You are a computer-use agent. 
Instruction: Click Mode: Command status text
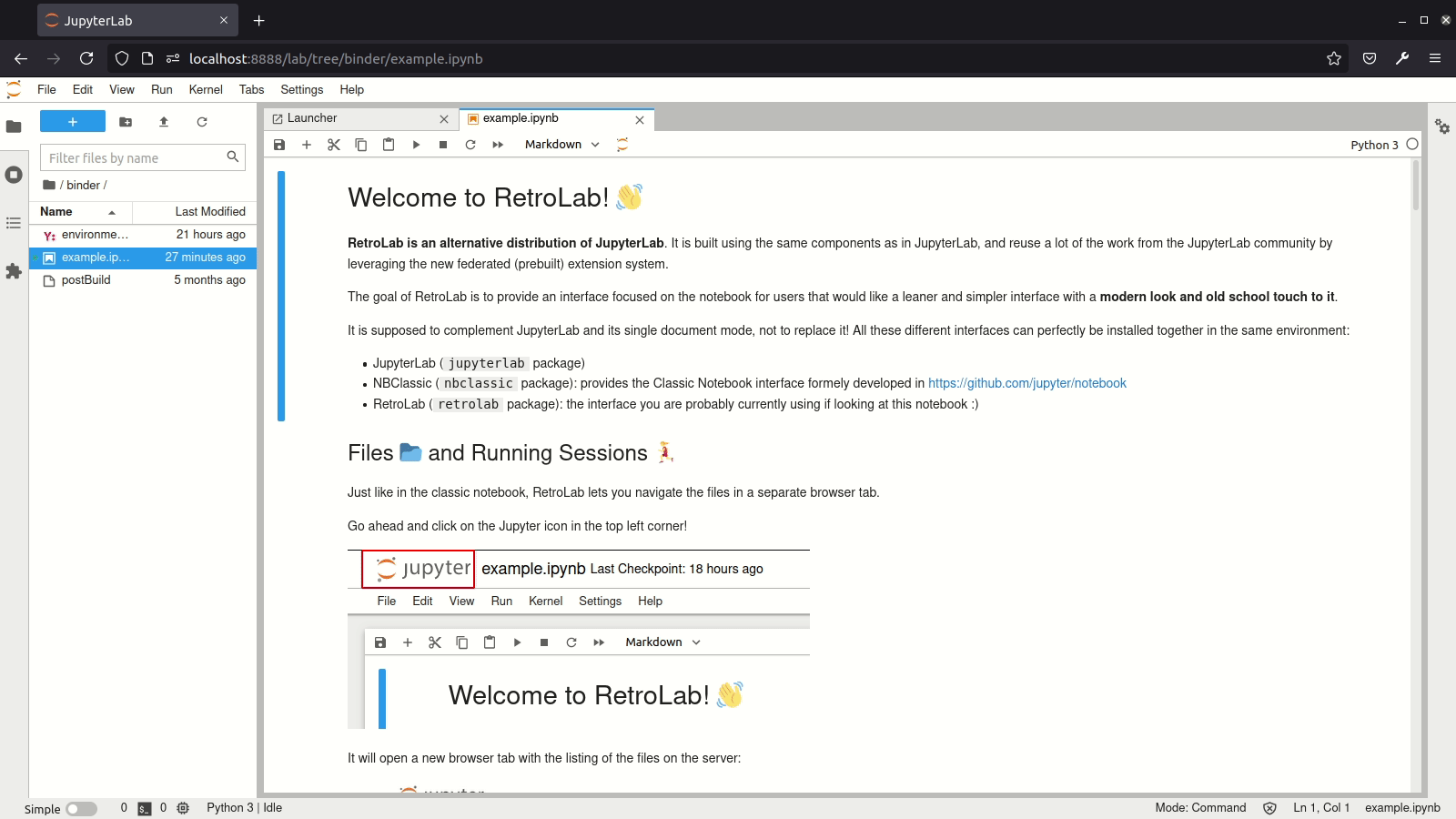point(1200,808)
